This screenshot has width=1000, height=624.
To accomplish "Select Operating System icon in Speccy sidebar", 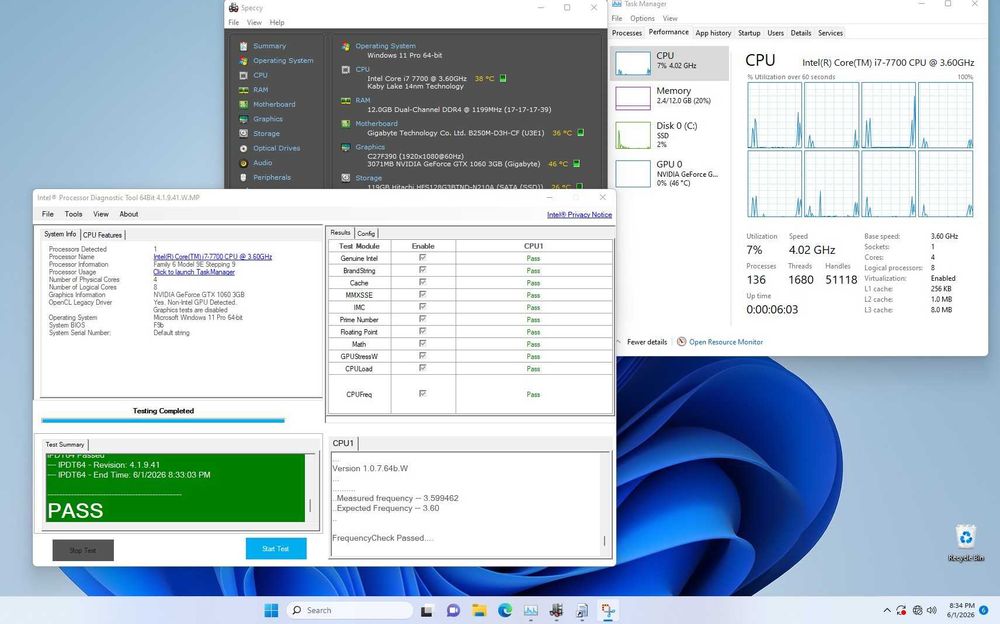I will click(x=243, y=61).
